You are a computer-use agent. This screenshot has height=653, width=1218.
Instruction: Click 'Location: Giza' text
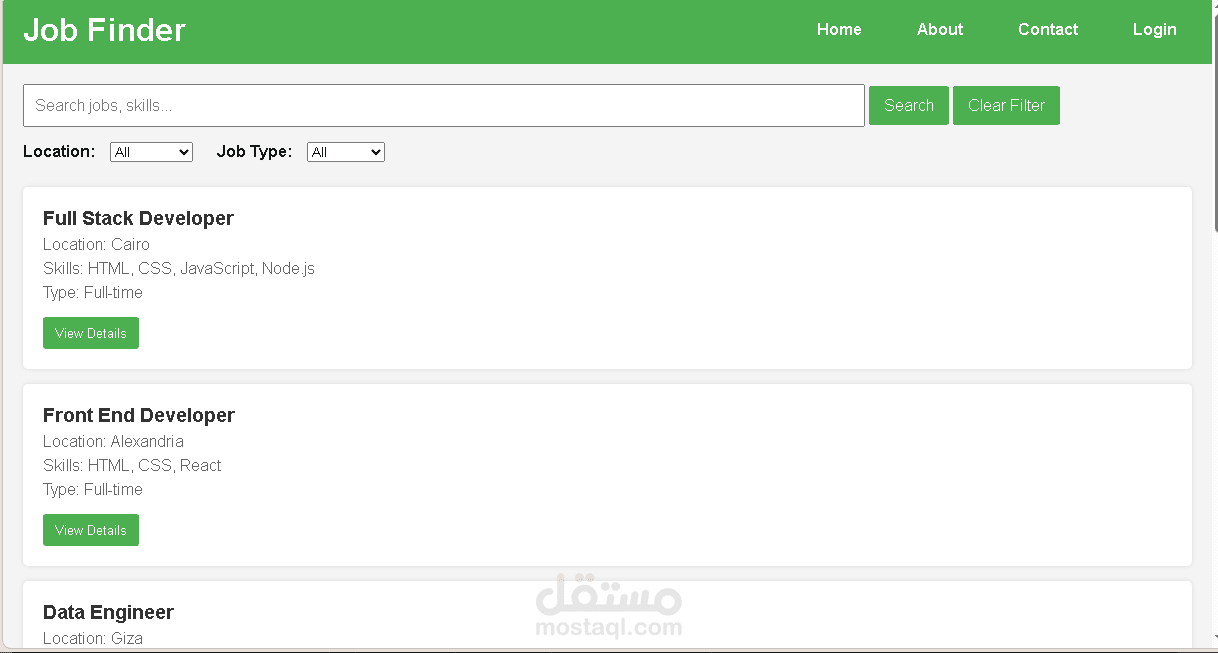[x=93, y=638]
